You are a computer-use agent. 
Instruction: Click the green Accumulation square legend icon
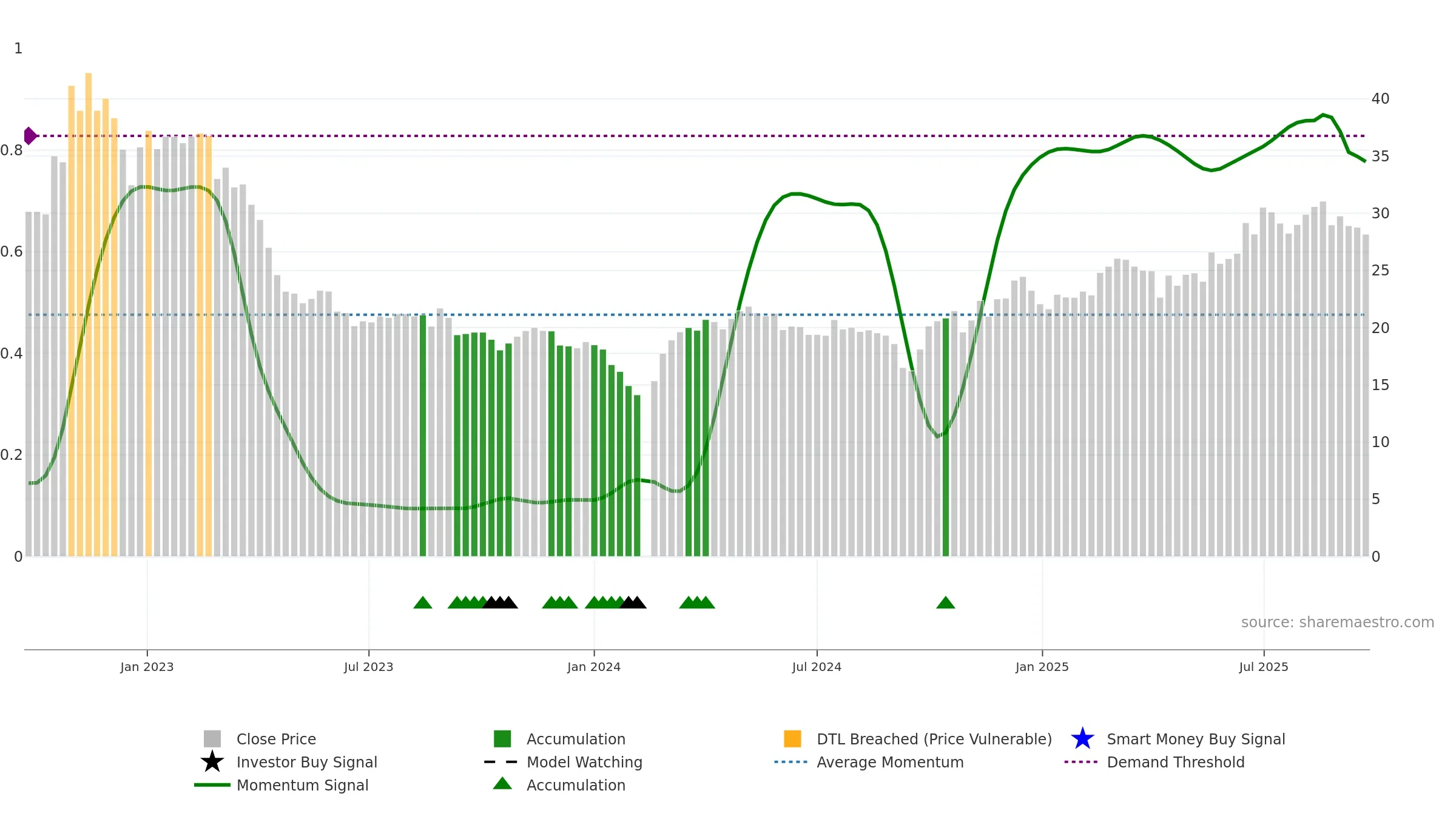point(502,739)
